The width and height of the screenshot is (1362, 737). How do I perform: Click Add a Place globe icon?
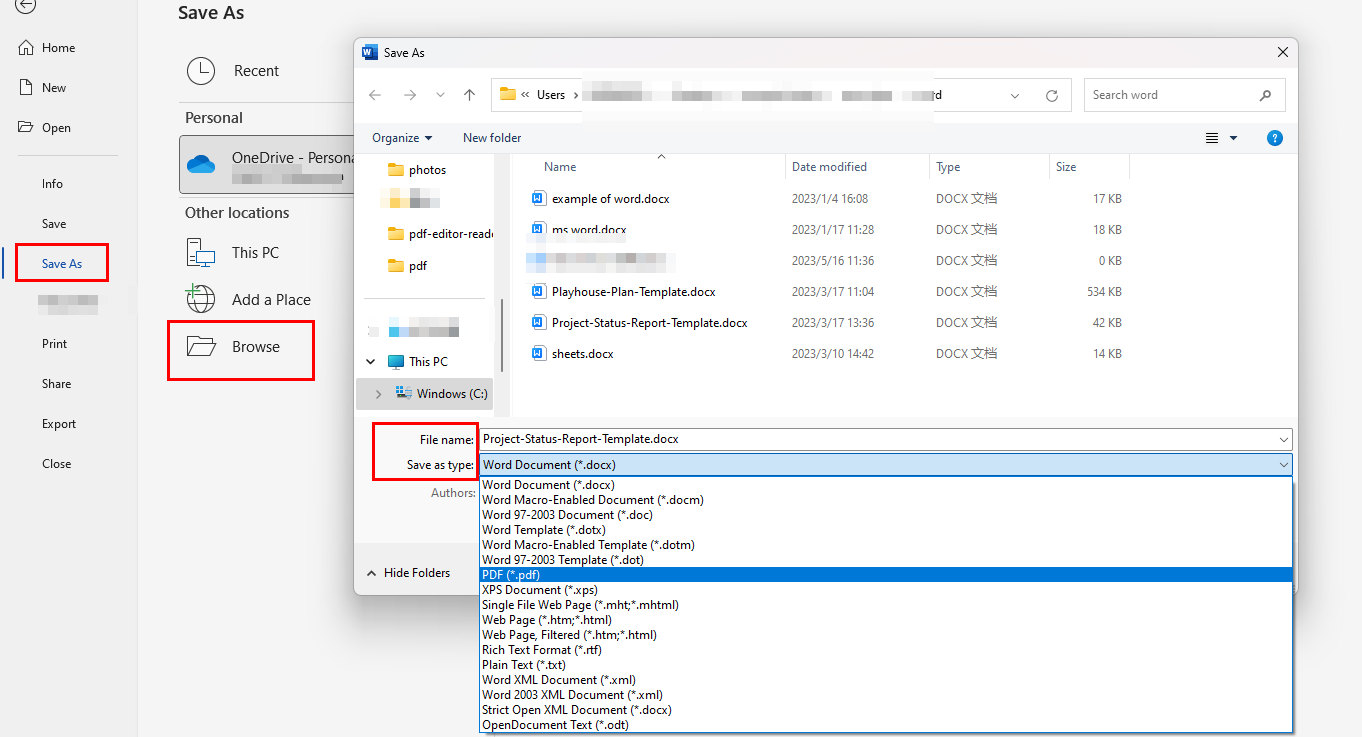tap(201, 299)
